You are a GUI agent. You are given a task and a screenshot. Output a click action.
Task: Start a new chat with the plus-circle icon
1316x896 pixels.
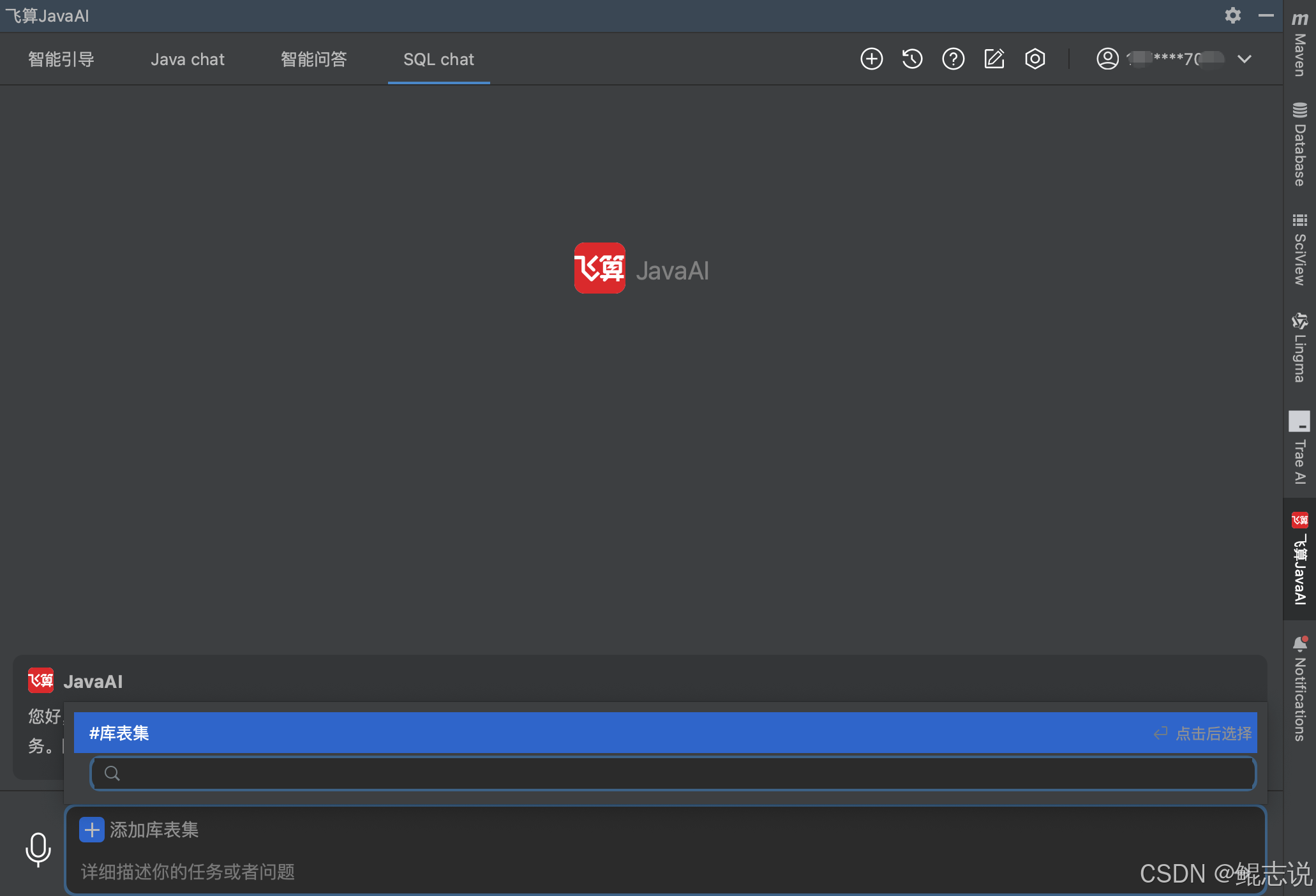[x=871, y=59]
